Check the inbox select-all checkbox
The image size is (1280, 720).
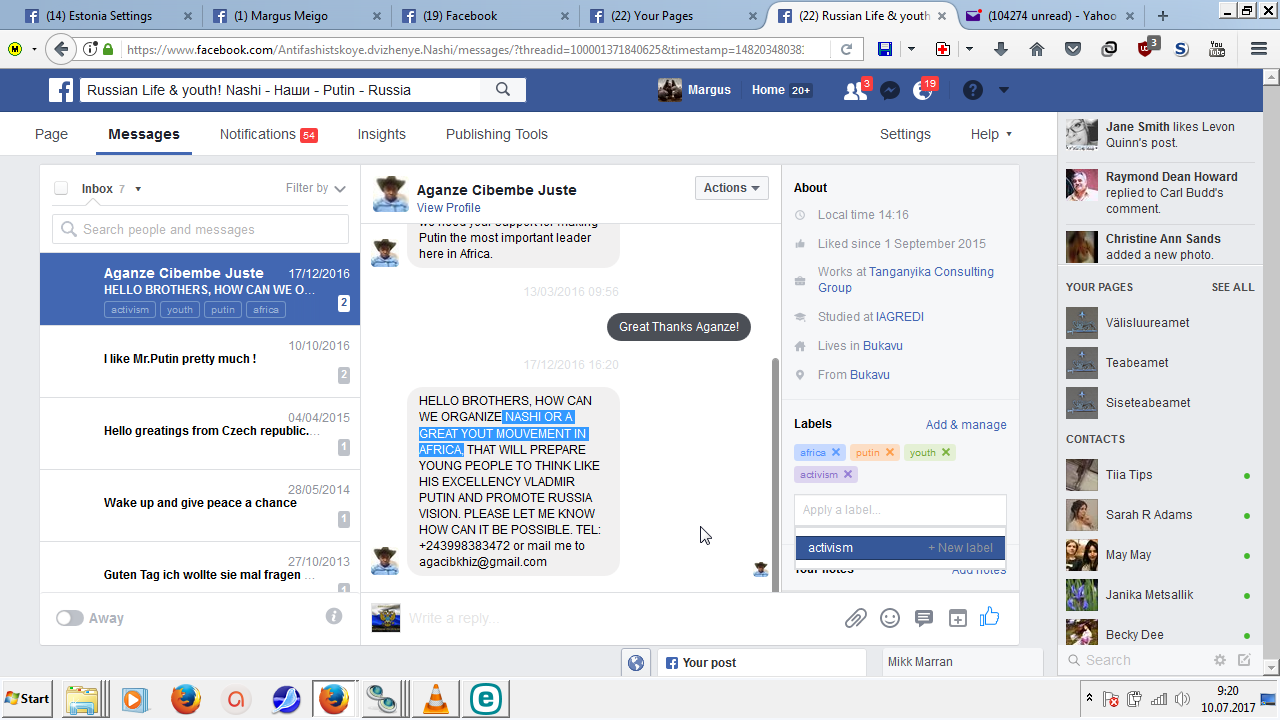tap(61, 188)
